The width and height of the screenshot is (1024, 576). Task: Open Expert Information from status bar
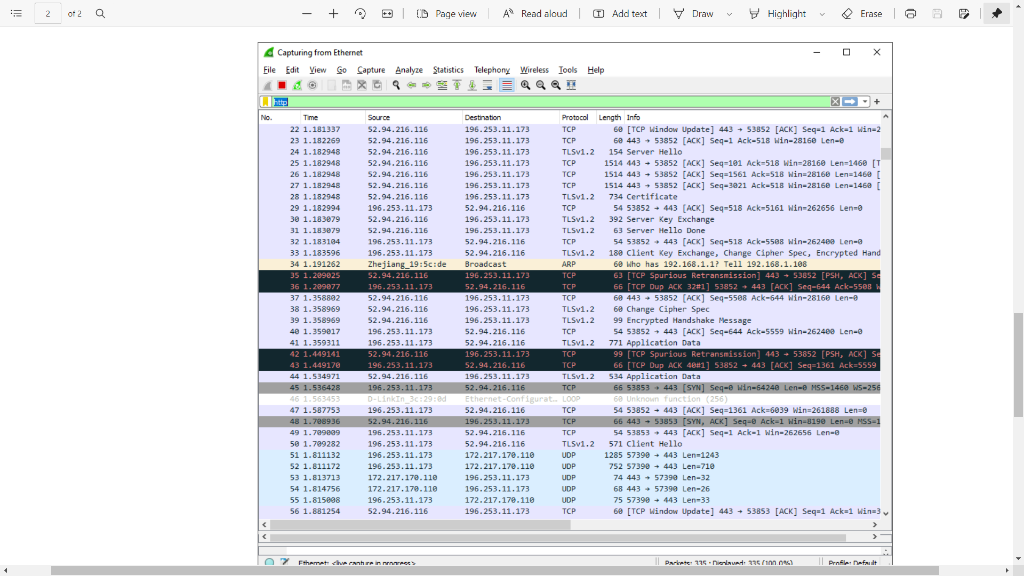coord(267,563)
